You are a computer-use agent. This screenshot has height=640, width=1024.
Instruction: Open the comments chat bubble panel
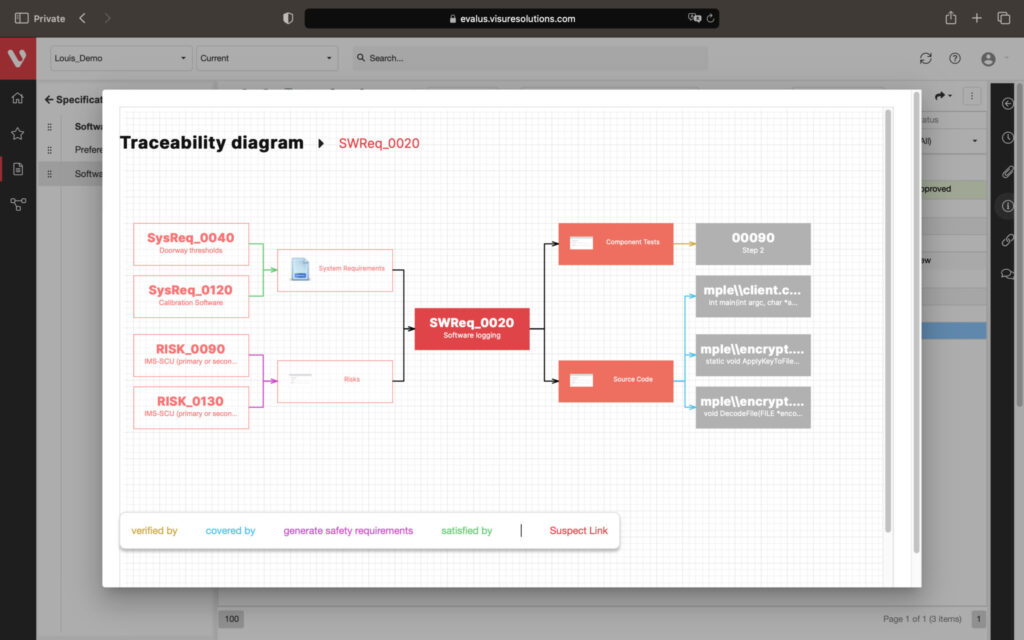point(1007,274)
